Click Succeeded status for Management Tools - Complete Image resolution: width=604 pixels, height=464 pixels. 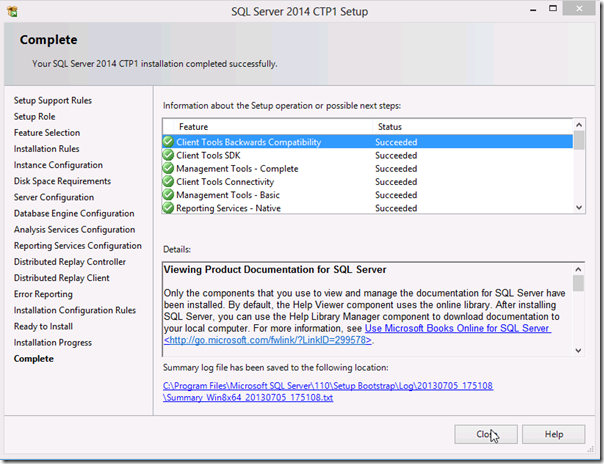pos(396,168)
